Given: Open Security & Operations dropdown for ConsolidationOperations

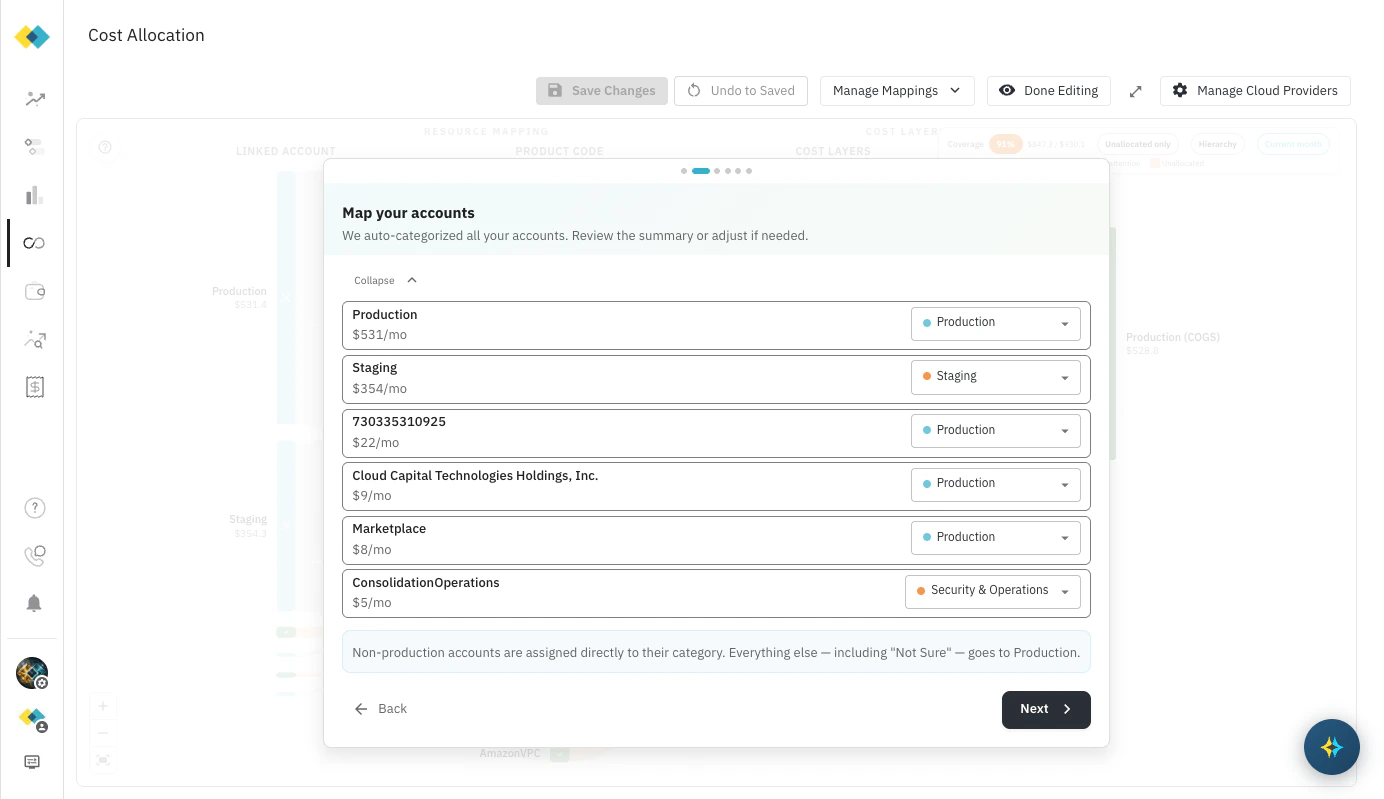Looking at the screenshot, I should click(992, 591).
